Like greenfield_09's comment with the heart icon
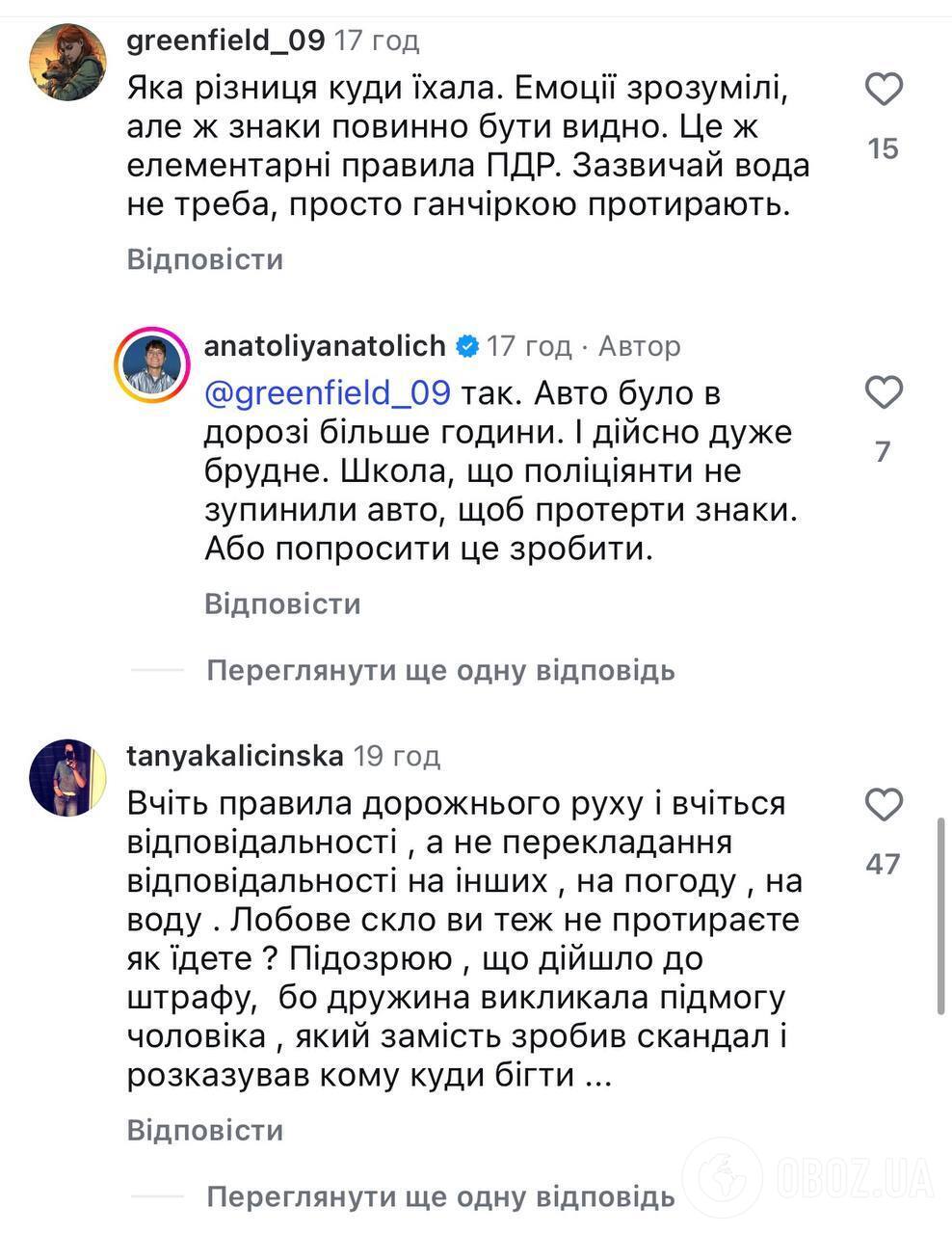This screenshot has height=1234, width=952. (883, 89)
